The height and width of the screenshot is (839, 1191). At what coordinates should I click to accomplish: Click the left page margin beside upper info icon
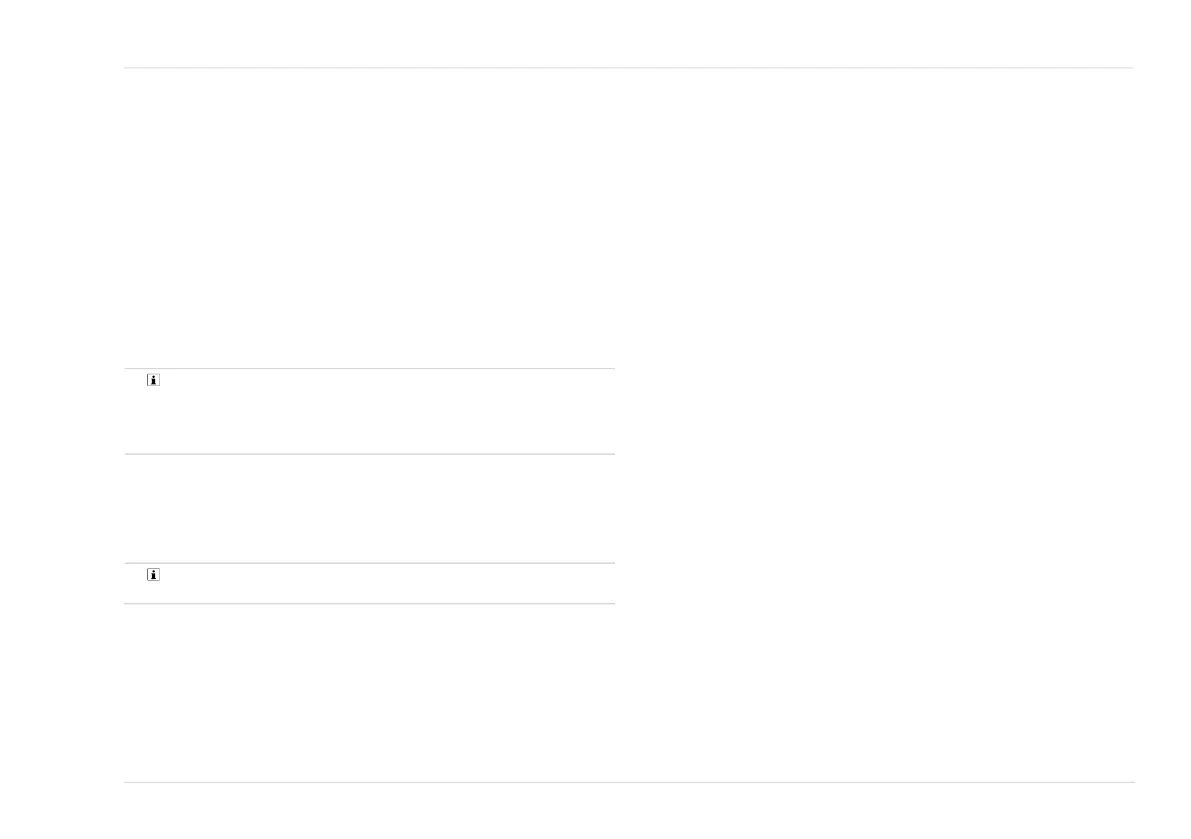point(60,382)
